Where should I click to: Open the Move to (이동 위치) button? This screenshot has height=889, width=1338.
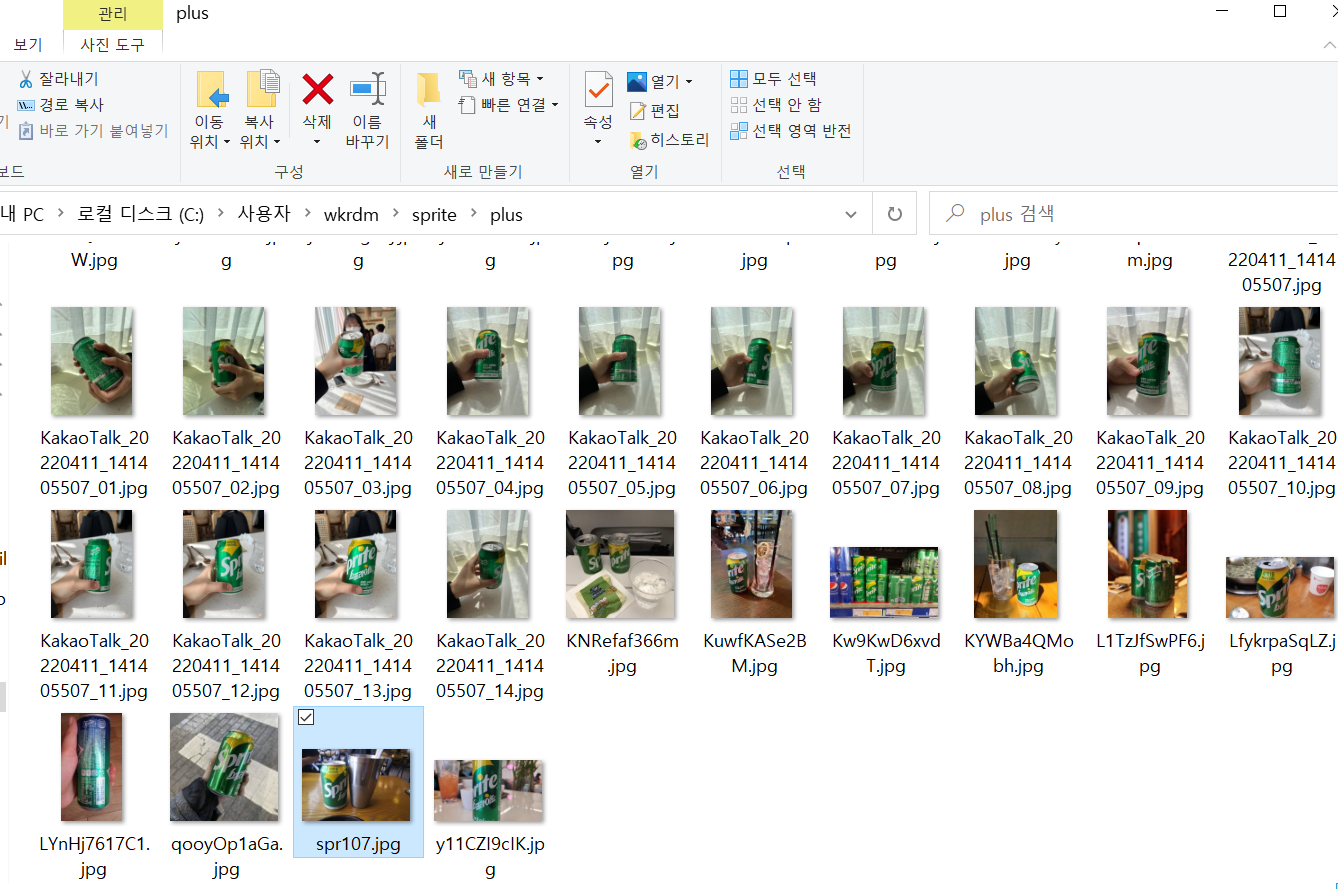coord(210,110)
